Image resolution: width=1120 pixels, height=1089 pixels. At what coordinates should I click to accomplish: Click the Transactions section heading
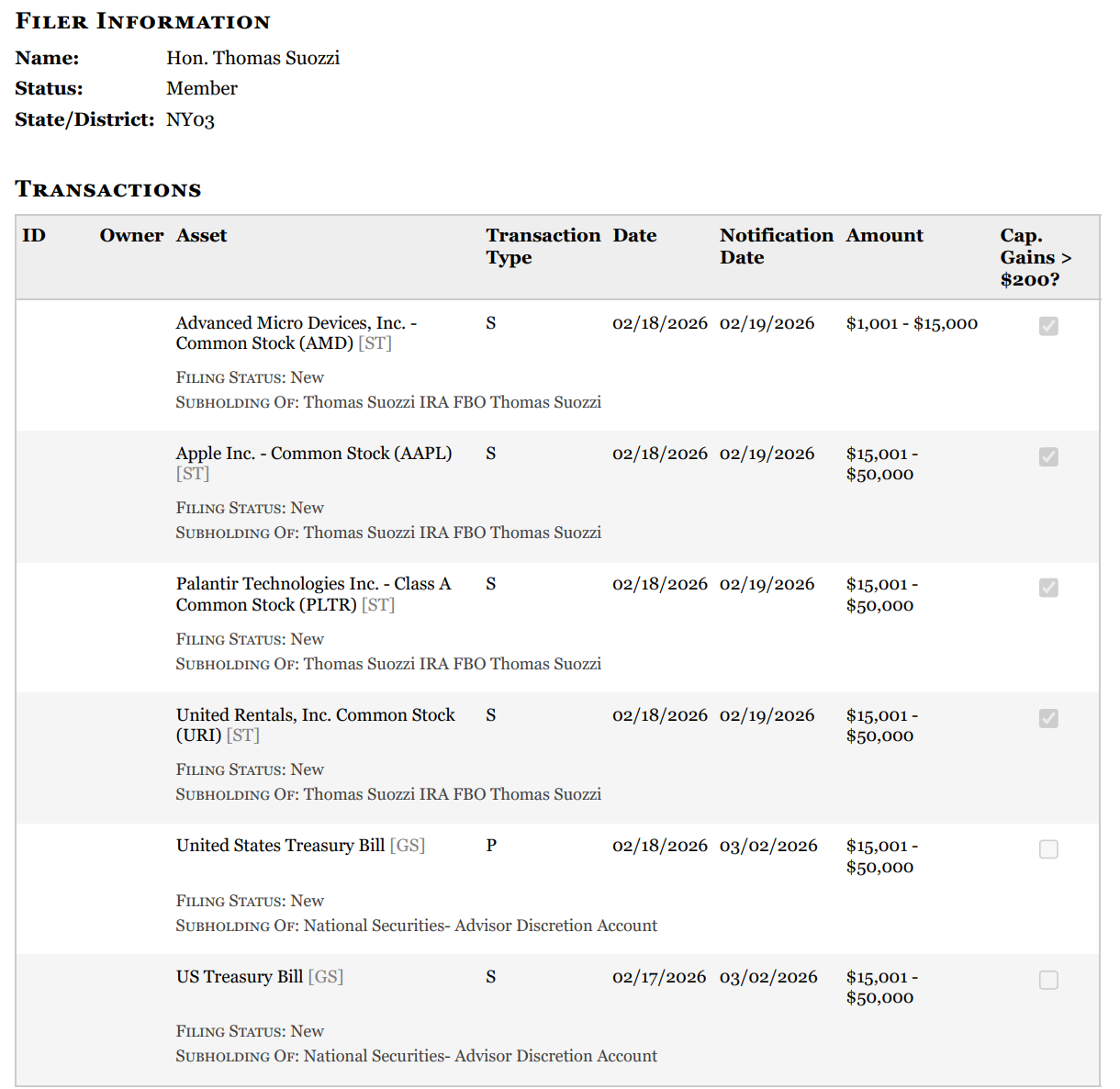(x=108, y=189)
